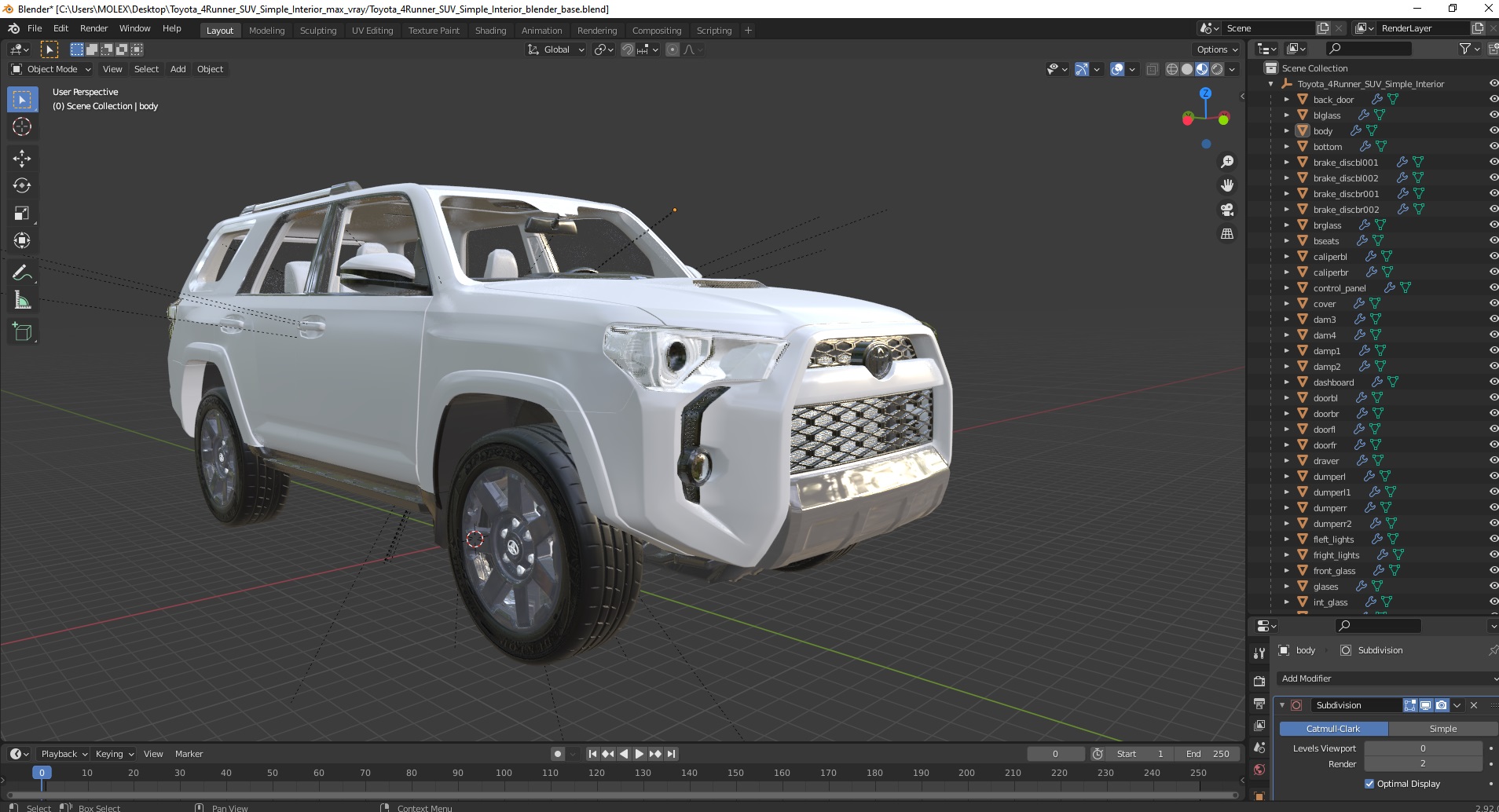
Task: Select the Move tool
Action: click(22, 159)
